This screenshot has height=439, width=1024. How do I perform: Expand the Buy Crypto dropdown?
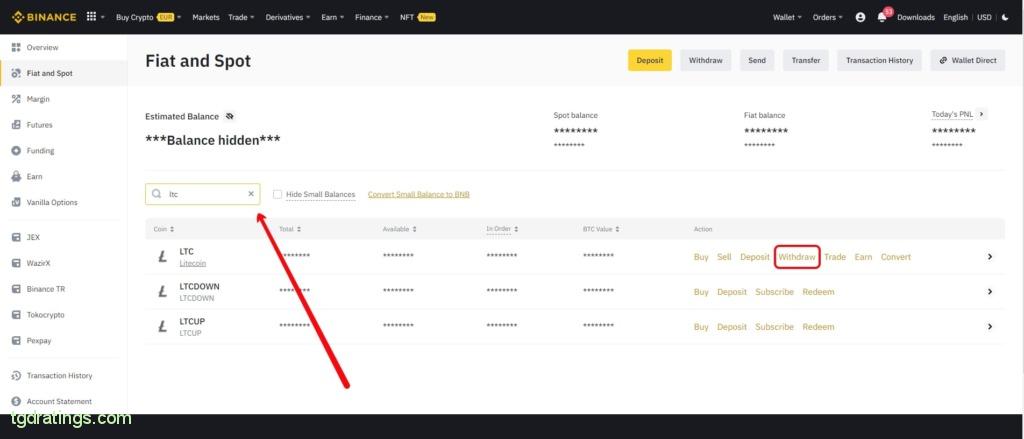click(x=149, y=18)
